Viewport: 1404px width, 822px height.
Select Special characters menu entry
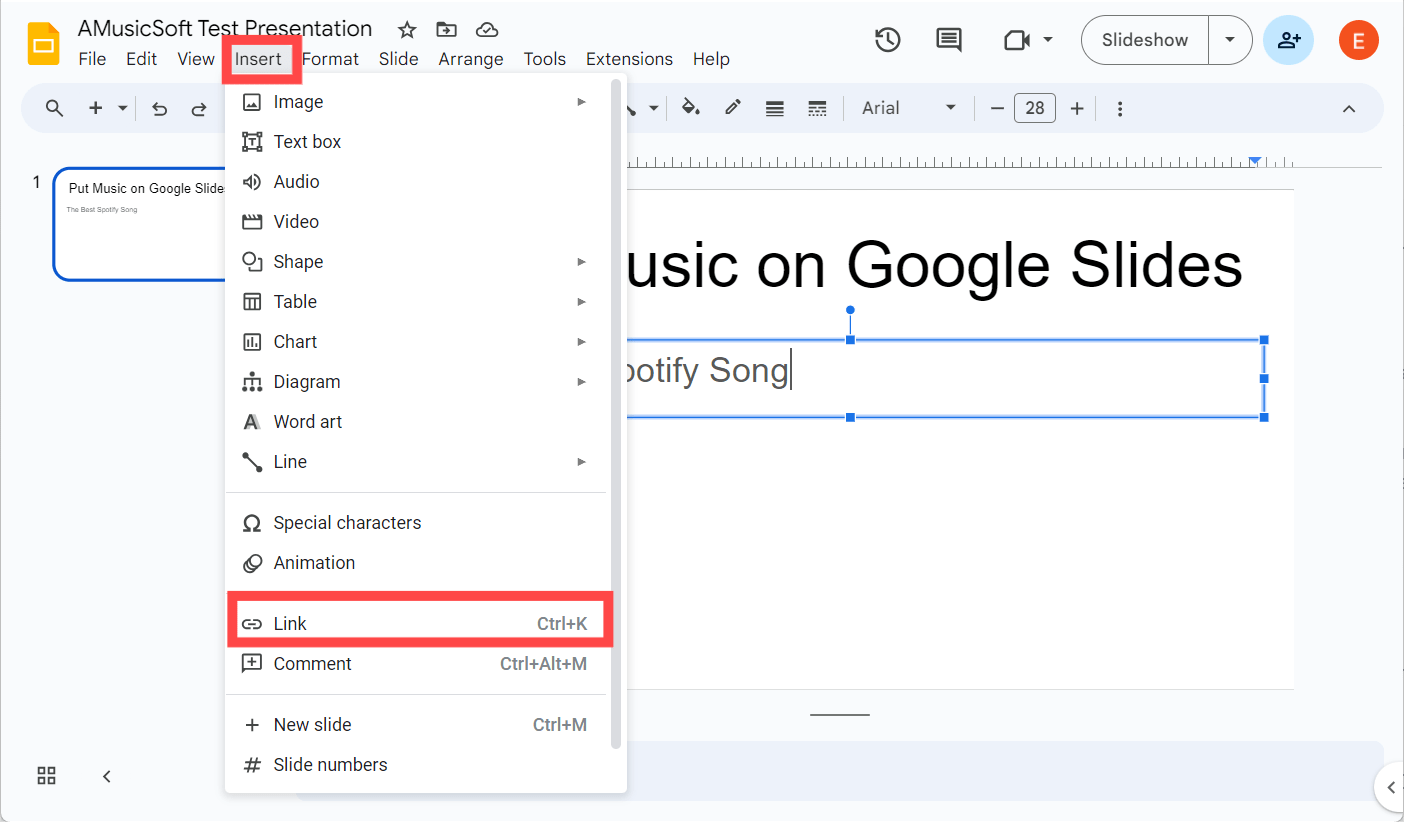[416, 523]
